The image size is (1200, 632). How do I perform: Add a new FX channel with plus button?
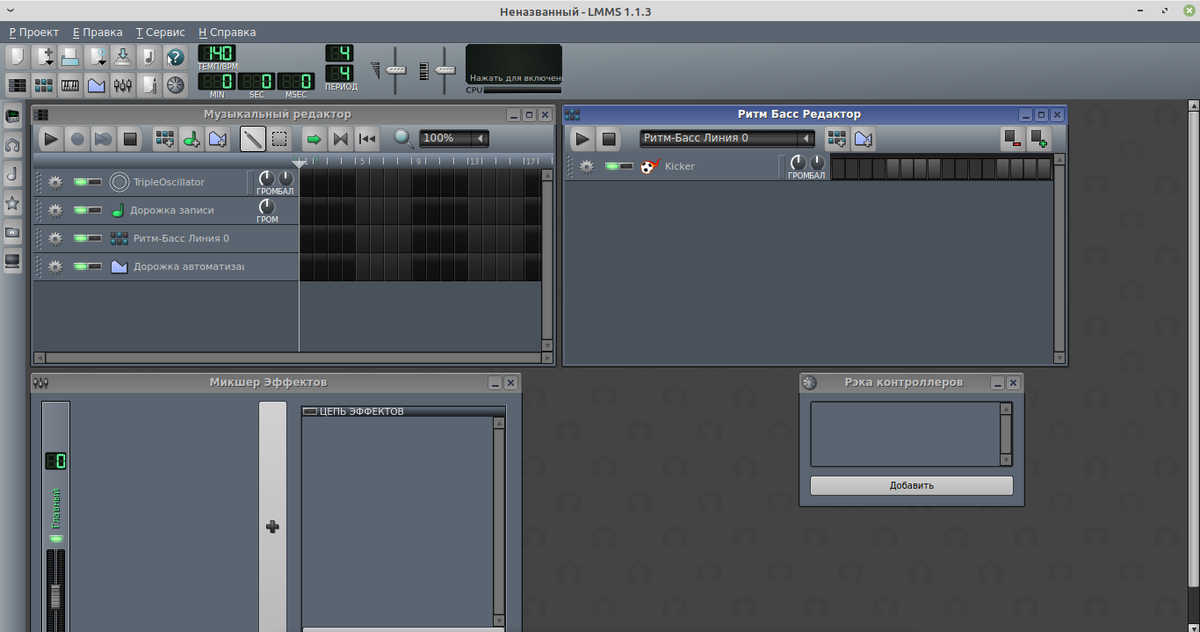click(272, 527)
